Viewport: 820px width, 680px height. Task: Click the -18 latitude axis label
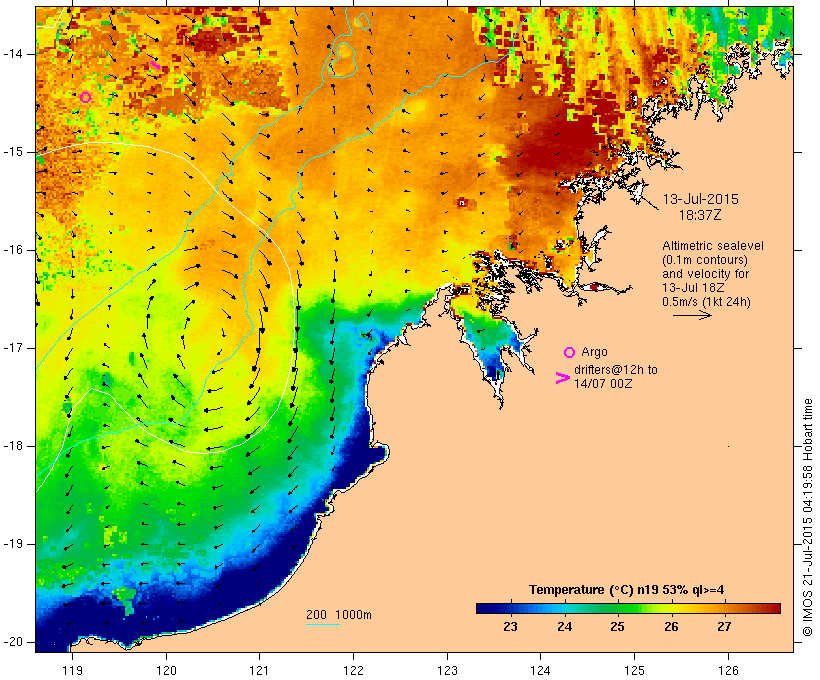pos(13,446)
